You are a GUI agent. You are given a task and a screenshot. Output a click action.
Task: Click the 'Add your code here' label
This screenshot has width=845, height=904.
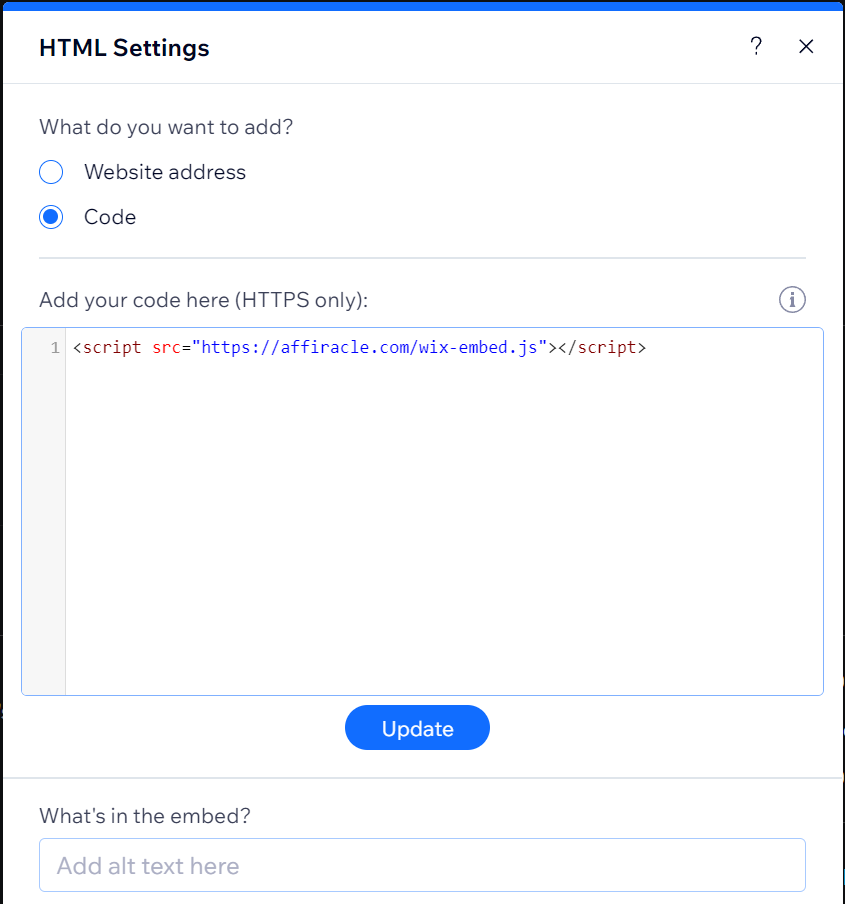203,300
